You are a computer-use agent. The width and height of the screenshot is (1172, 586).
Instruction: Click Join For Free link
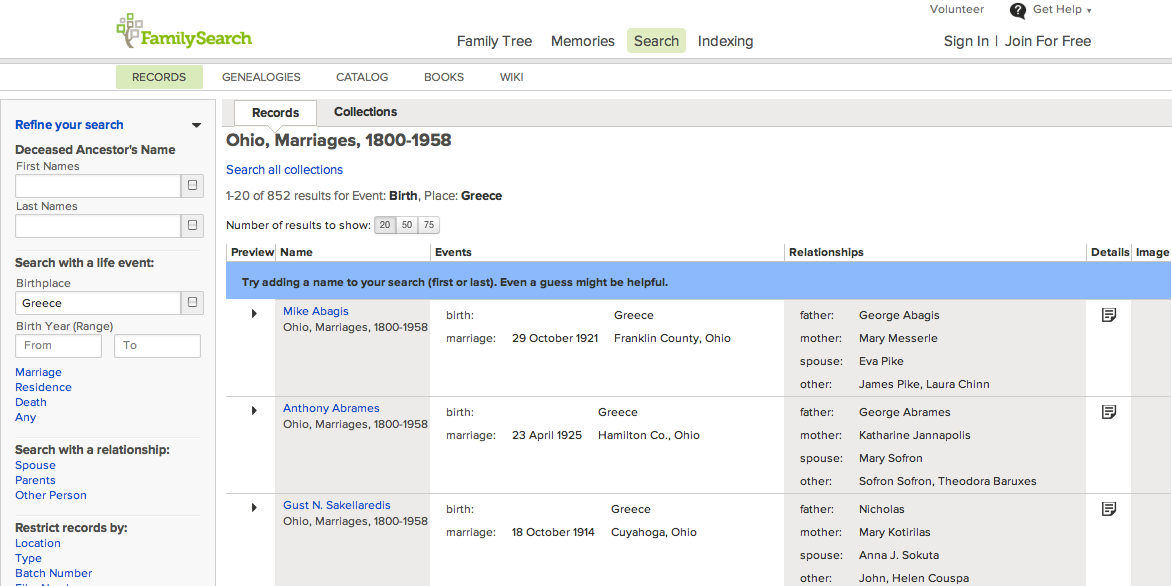(1047, 41)
